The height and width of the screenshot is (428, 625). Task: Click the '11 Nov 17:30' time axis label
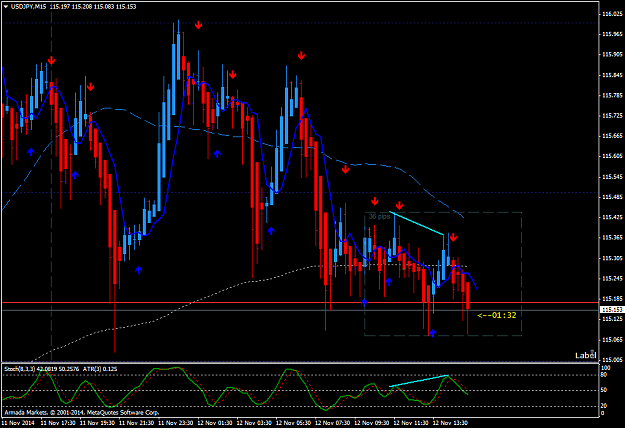58,423
